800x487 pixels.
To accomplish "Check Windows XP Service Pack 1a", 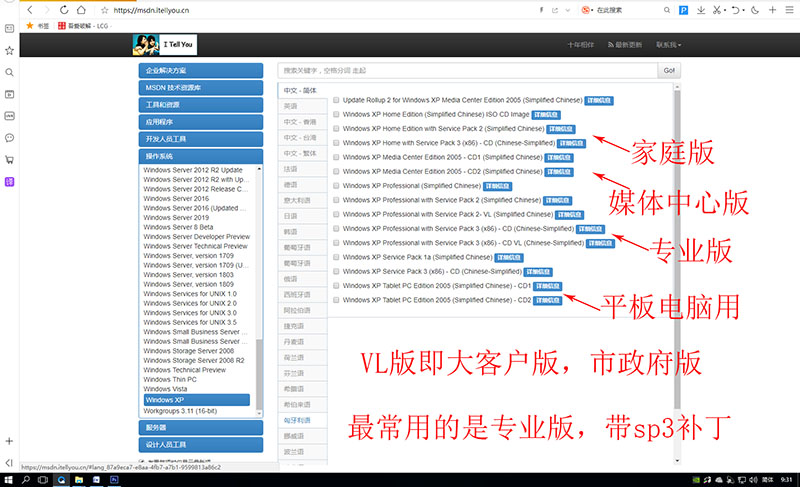I will click(336, 258).
